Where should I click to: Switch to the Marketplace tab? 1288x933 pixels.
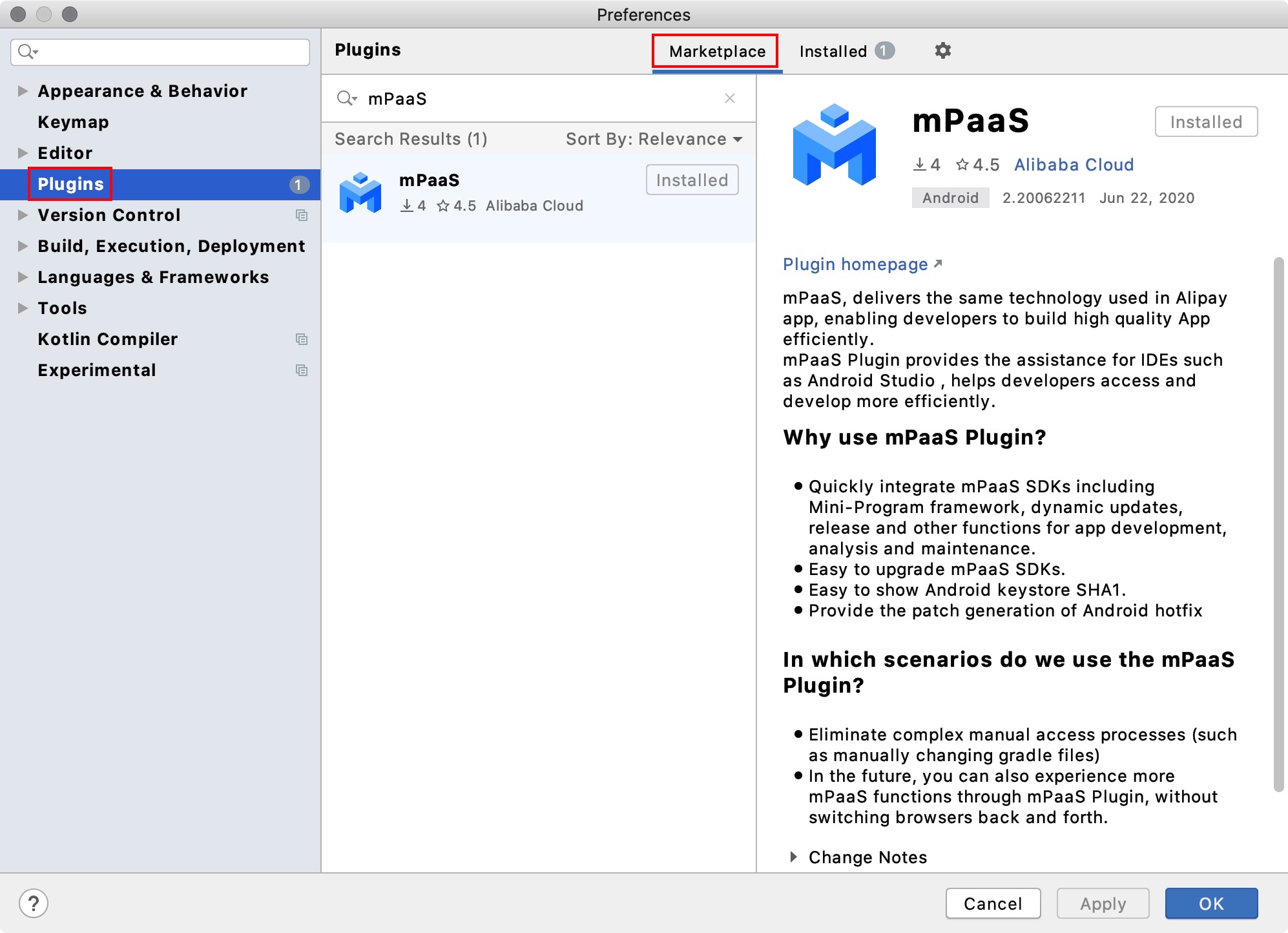coord(717,52)
